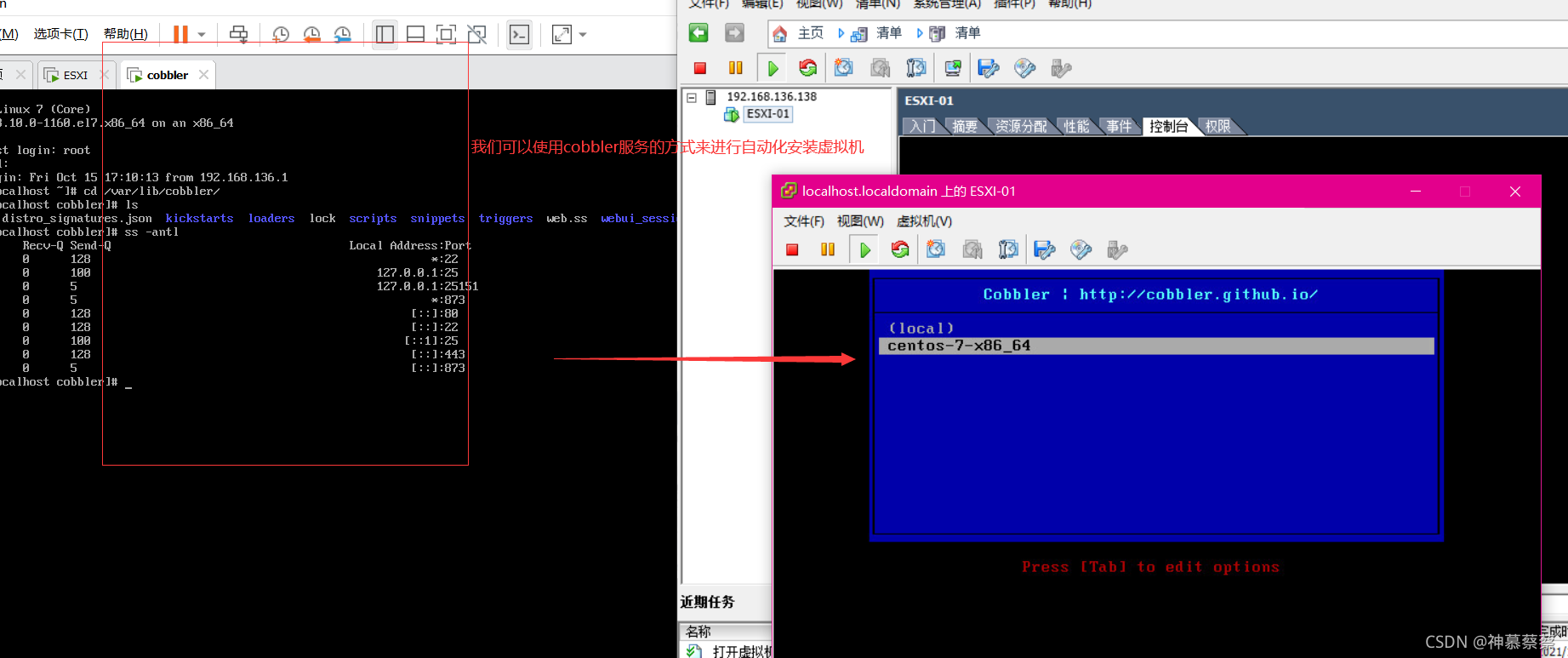Select the cobbler tab in Workstation
This screenshot has height=658, width=1568.
click(x=167, y=75)
